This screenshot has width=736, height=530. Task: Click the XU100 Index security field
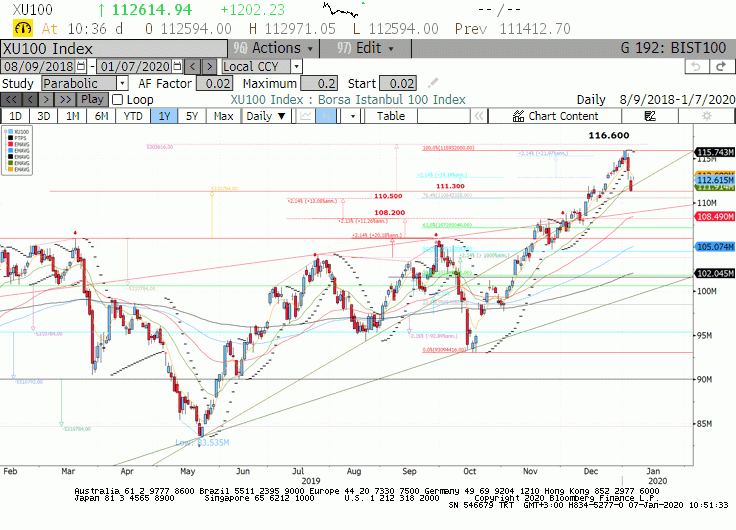[x=114, y=49]
